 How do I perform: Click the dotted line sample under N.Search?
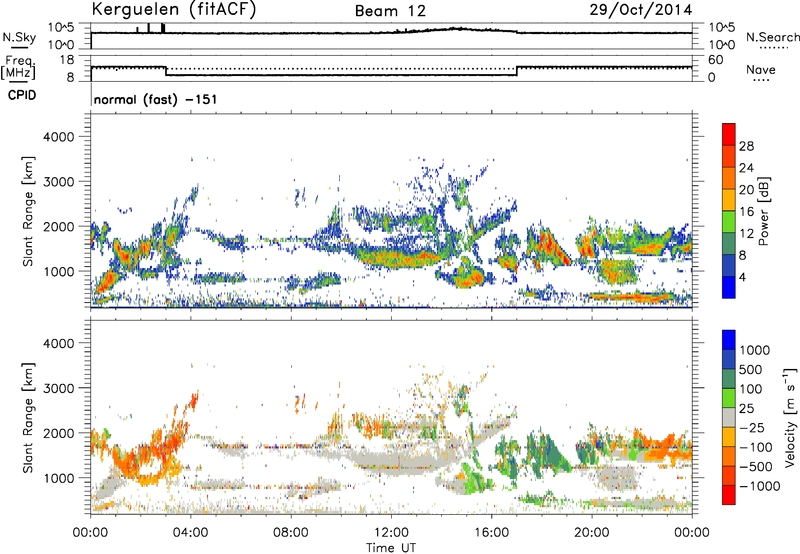coord(773,48)
